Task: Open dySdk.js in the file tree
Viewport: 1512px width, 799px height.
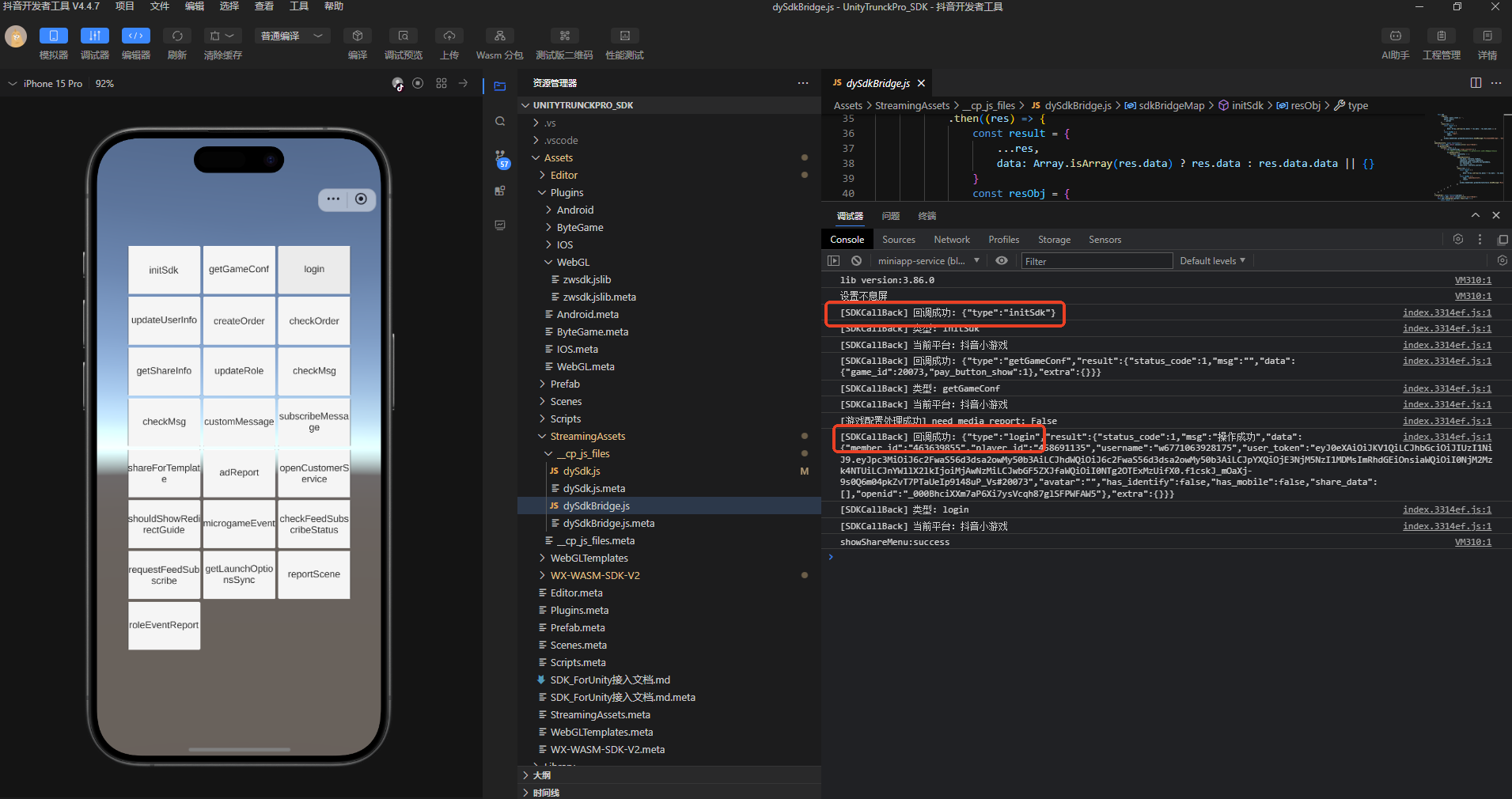Action: coord(582,471)
